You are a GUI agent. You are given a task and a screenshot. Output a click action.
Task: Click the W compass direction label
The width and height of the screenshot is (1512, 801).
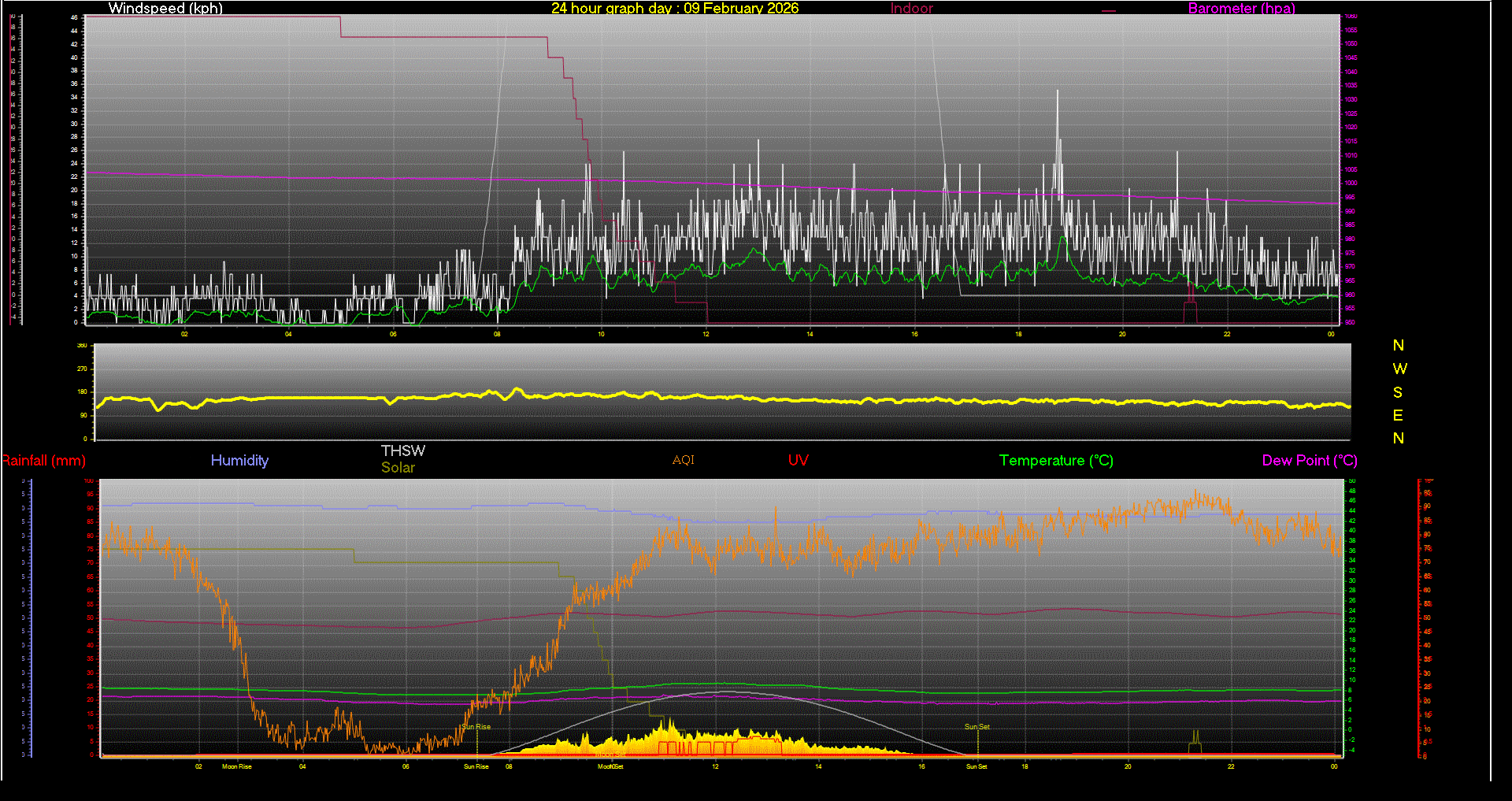(1399, 368)
